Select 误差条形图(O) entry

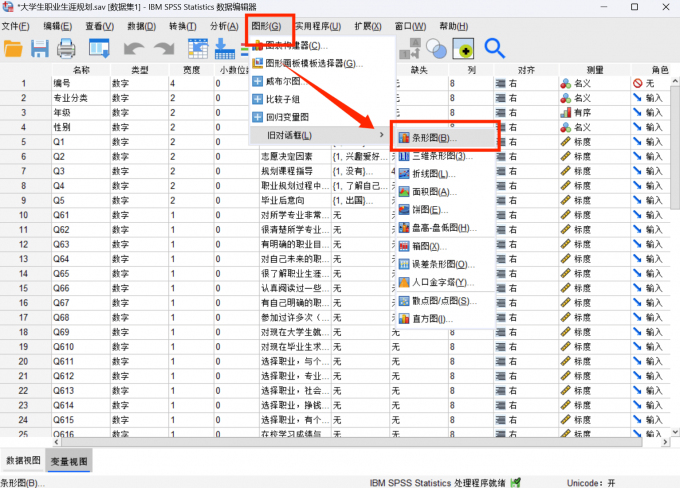(445, 264)
